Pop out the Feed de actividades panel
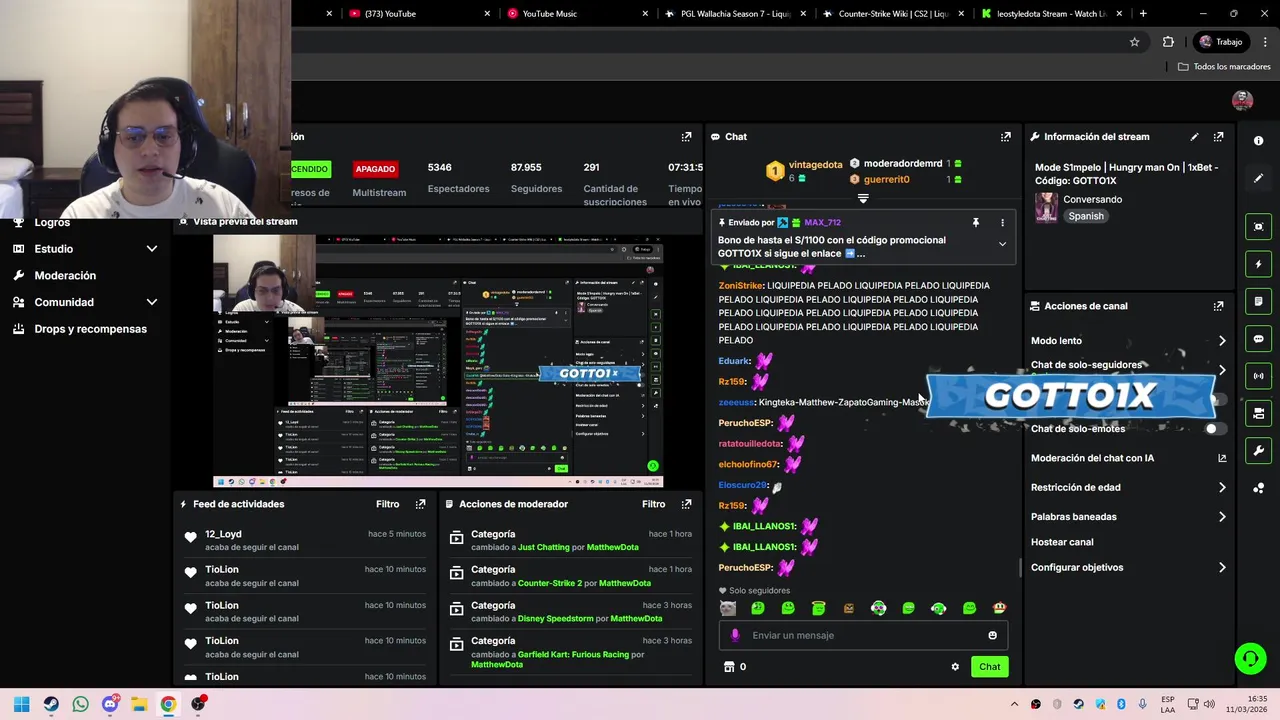This screenshot has height=720, width=1280. [x=420, y=504]
